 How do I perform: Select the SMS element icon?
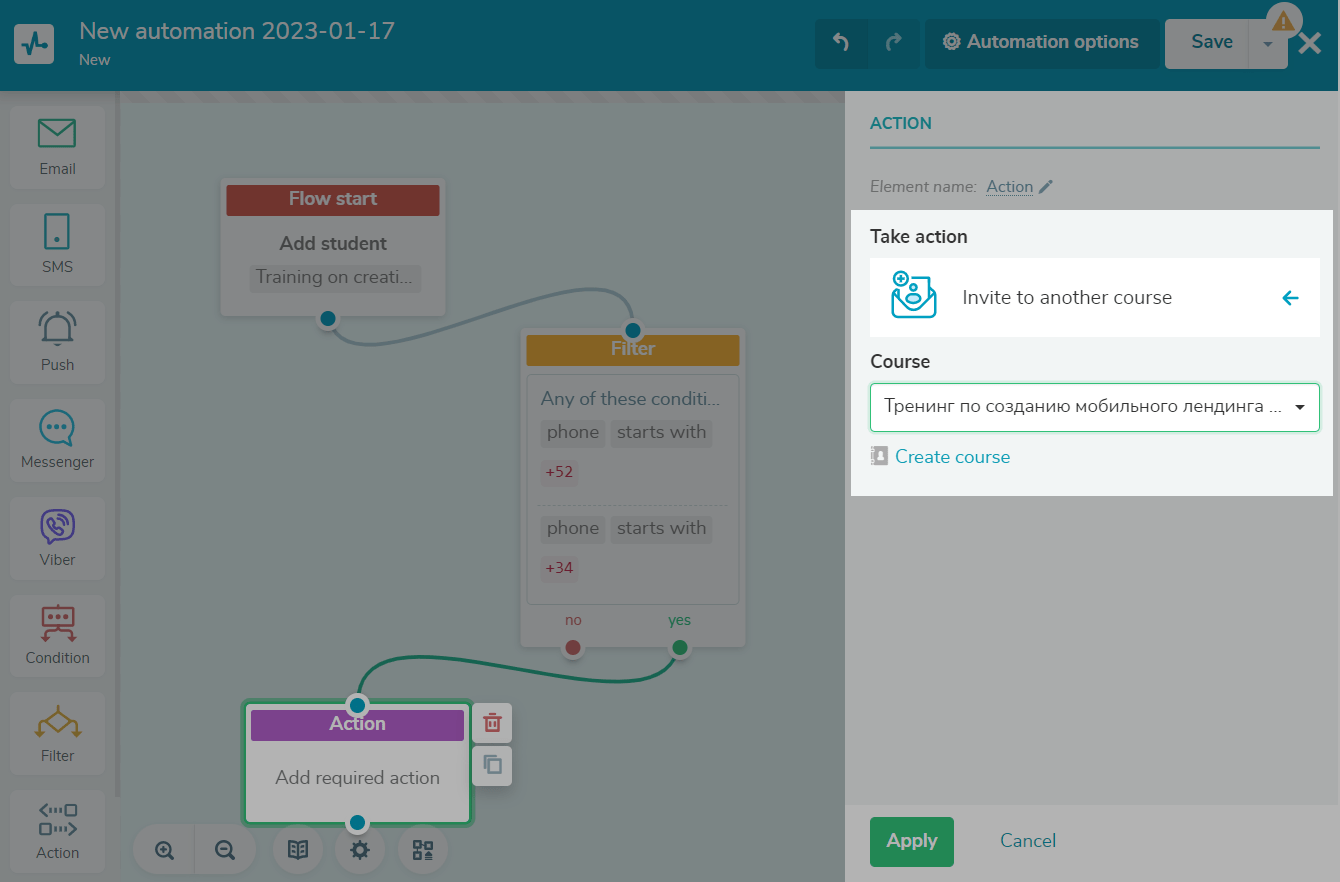pyautogui.click(x=57, y=244)
